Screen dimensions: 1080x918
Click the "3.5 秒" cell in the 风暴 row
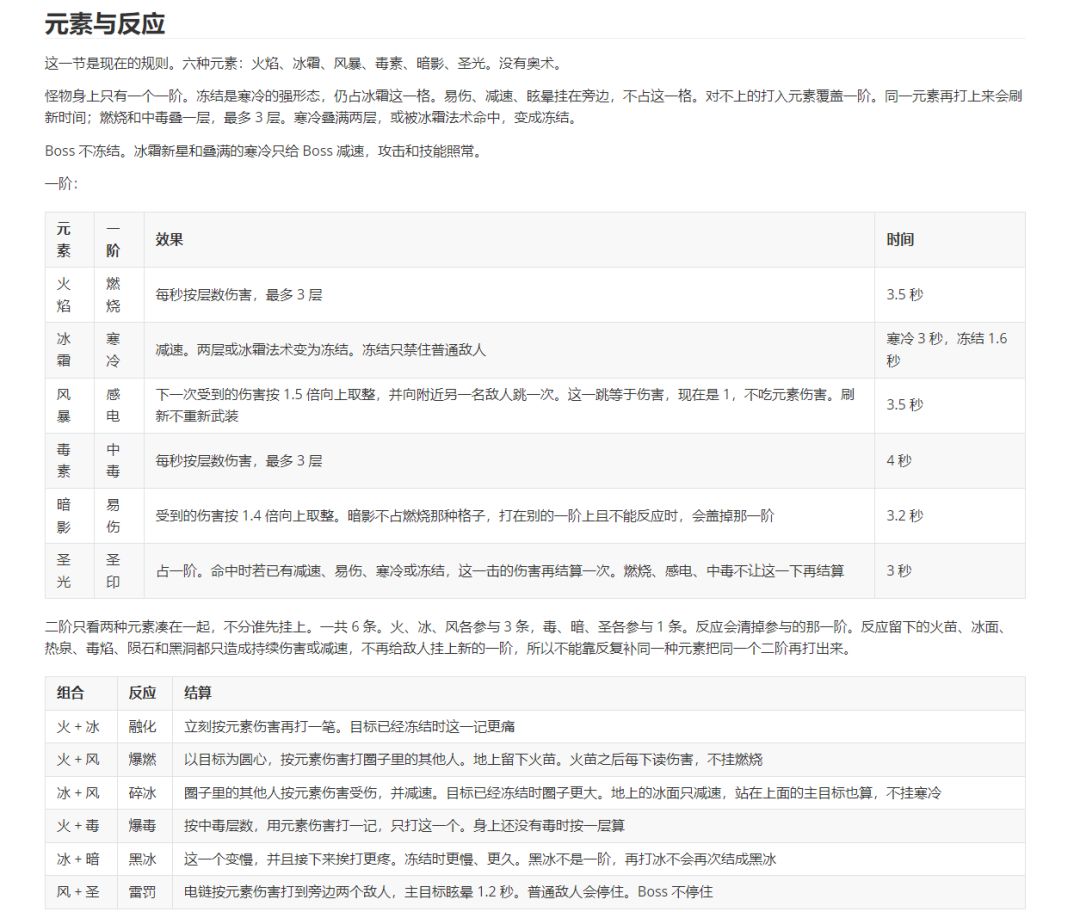coord(950,406)
